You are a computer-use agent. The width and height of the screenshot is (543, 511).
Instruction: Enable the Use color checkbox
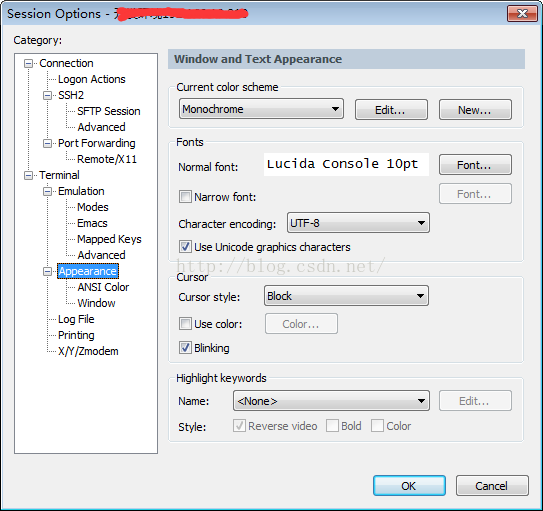pos(185,324)
